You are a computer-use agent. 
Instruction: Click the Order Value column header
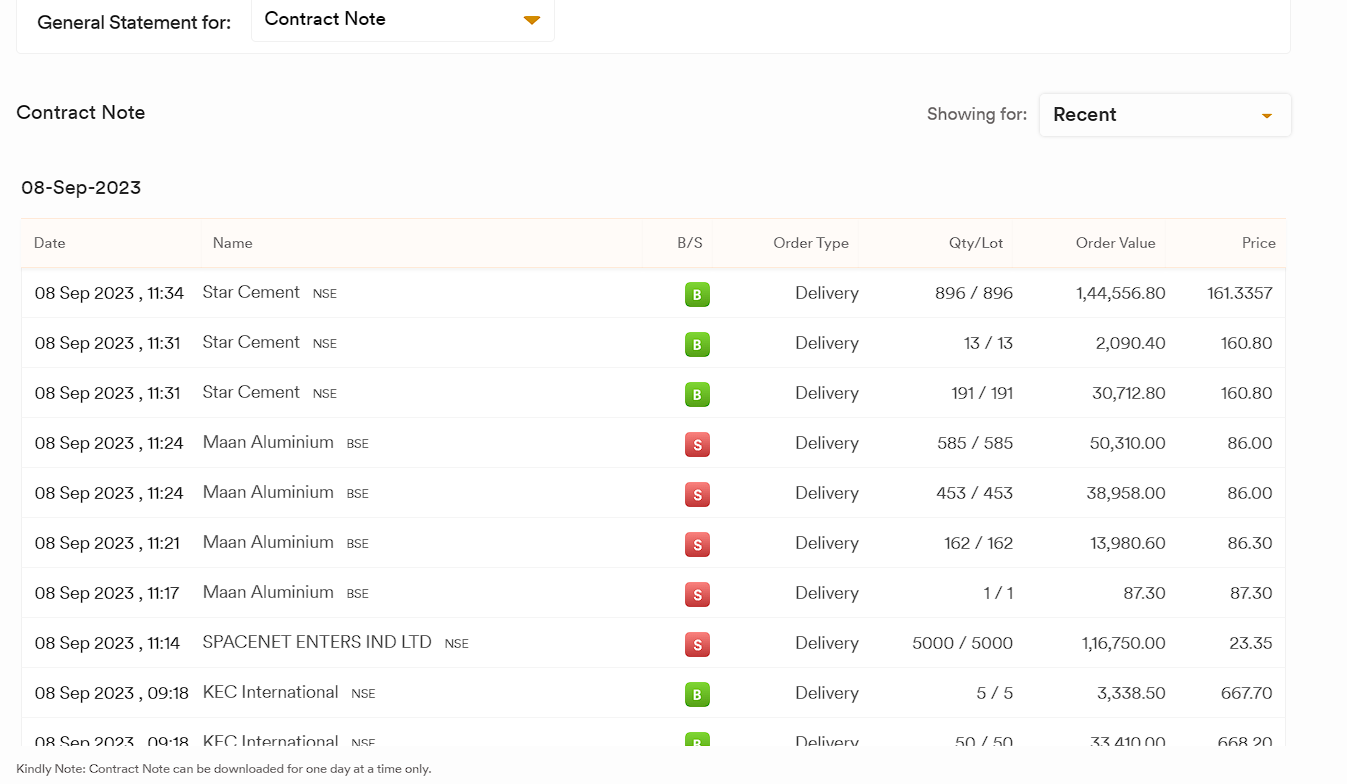tap(1115, 243)
